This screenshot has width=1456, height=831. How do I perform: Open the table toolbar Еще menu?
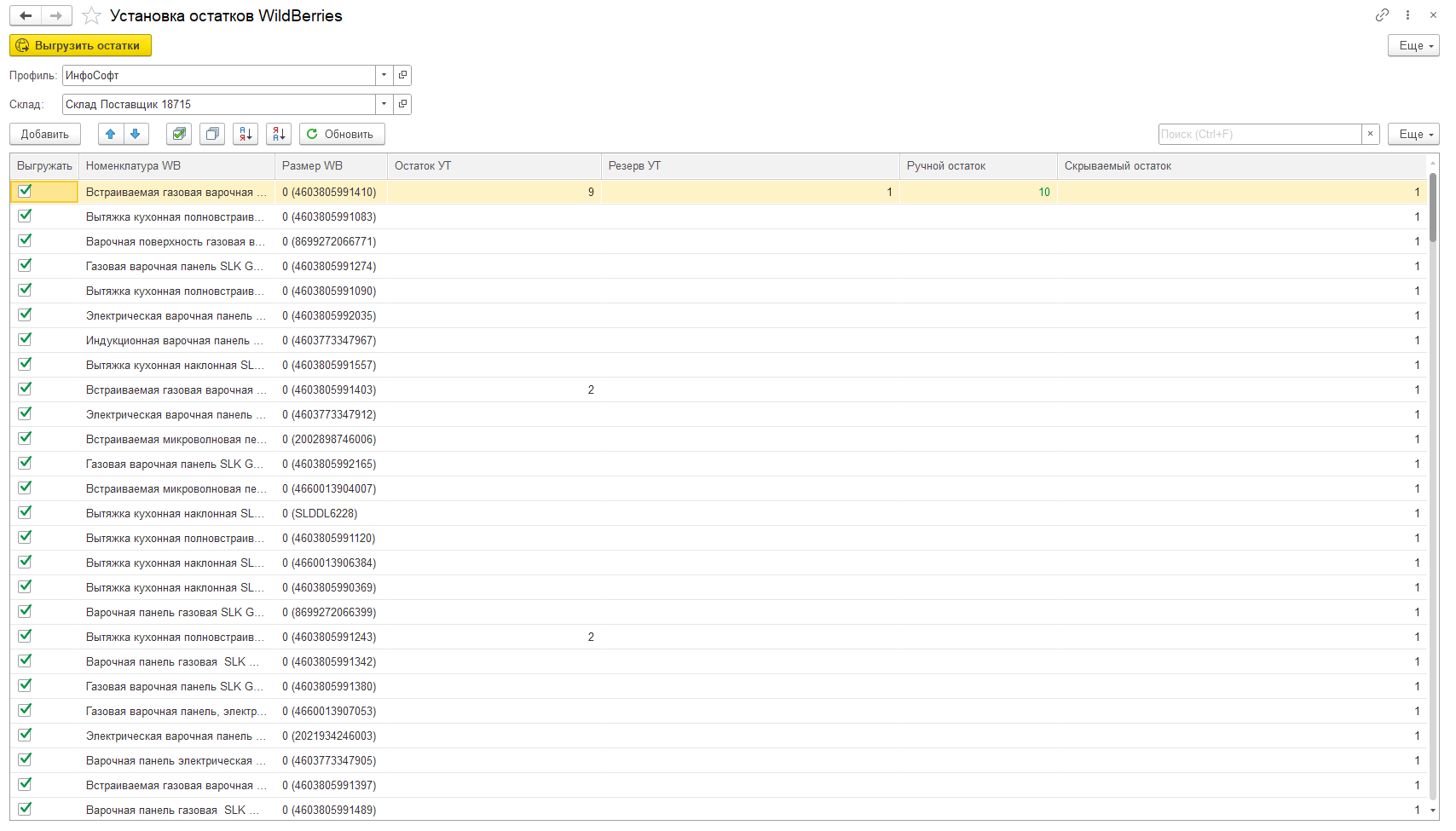1413,134
